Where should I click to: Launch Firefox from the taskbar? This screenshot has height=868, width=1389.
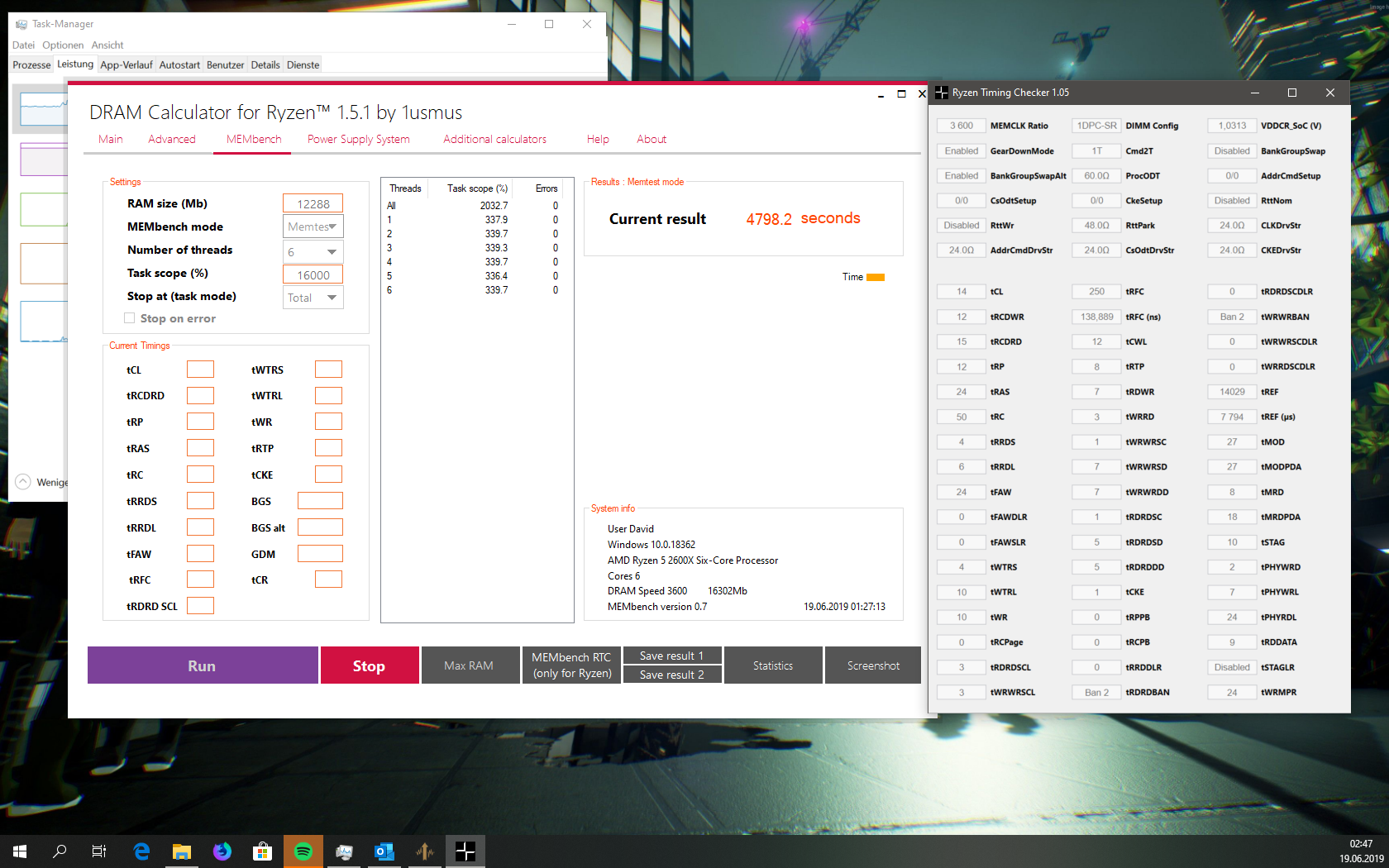[222, 851]
